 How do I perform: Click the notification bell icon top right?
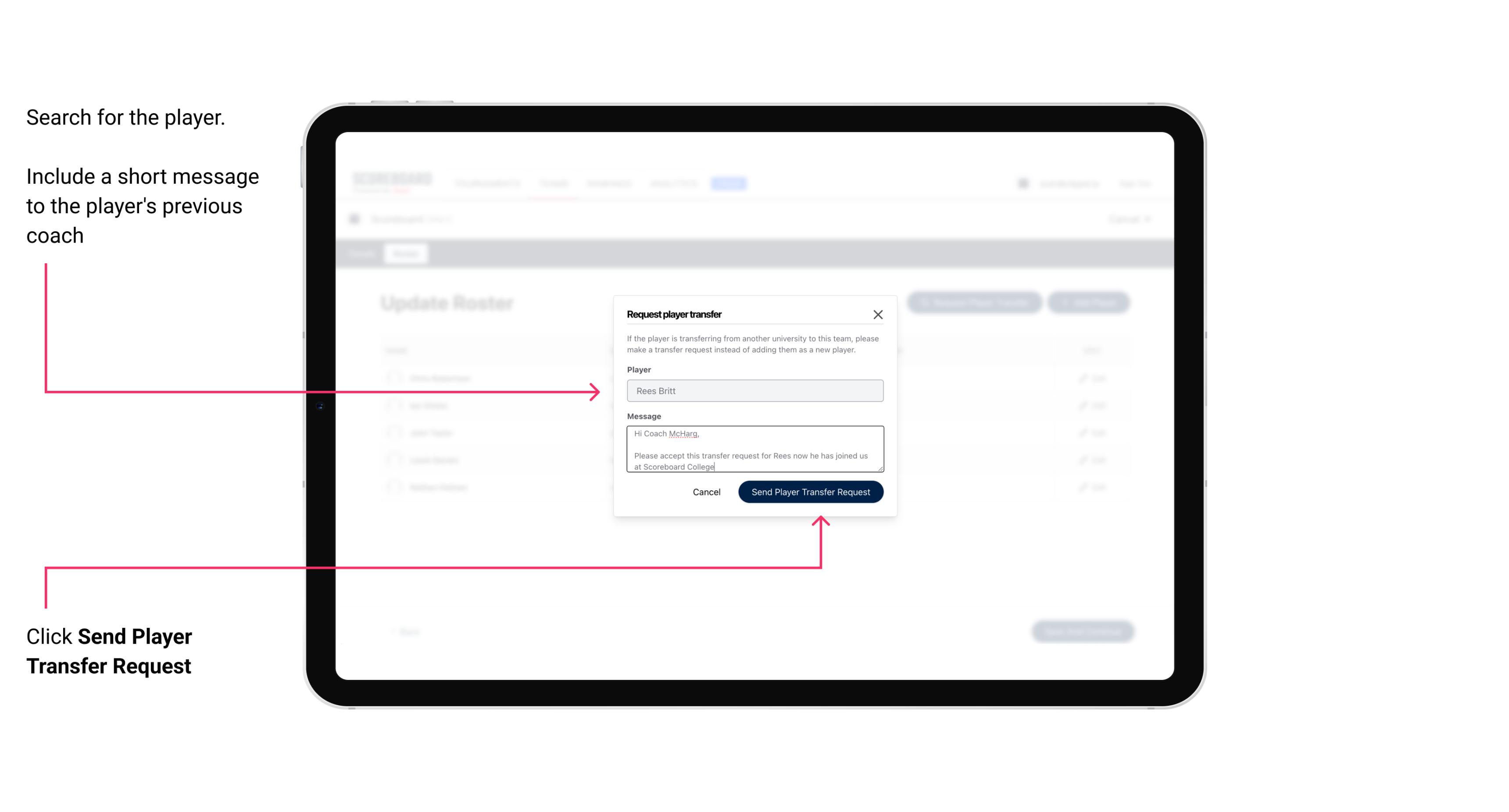tap(1023, 183)
